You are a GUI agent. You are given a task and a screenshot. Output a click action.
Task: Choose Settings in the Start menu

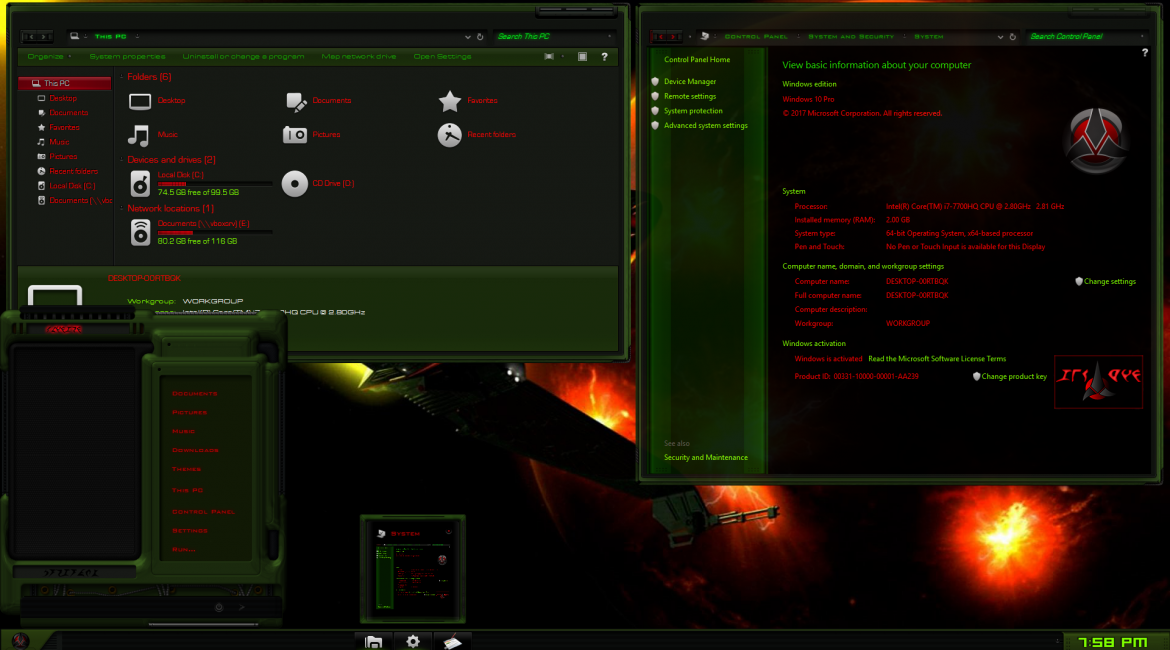coord(190,531)
